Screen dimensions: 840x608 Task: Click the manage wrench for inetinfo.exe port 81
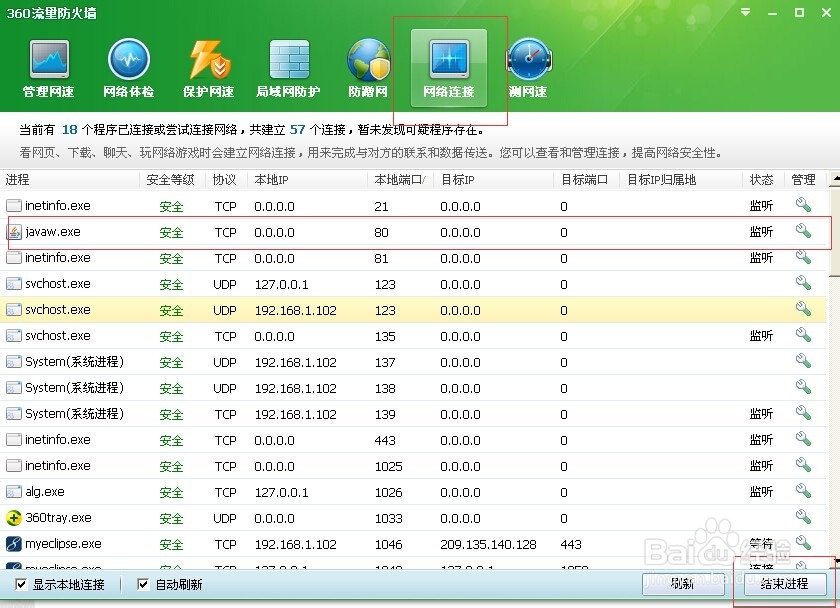coord(803,257)
